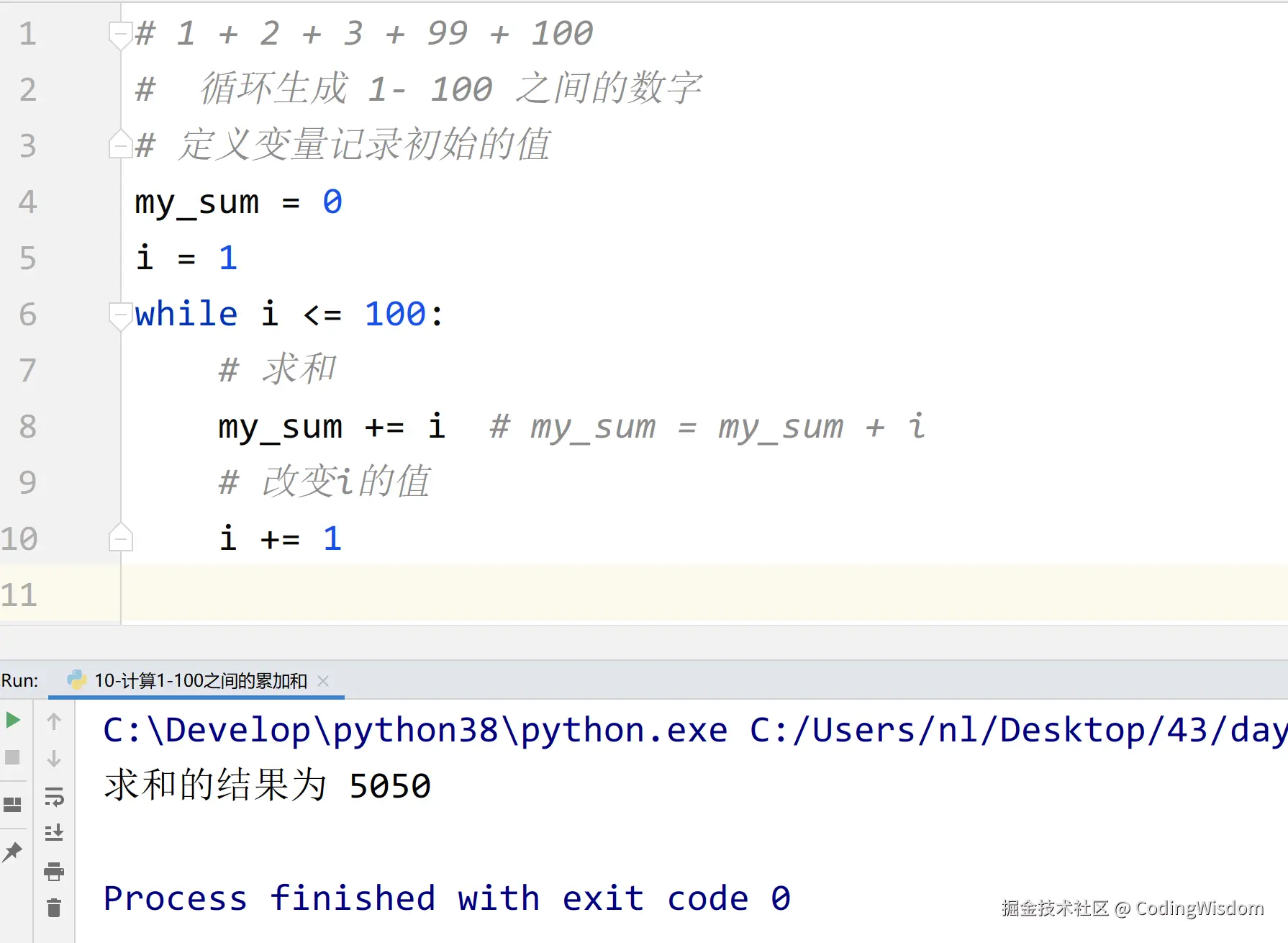The height and width of the screenshot is (943, 1288).
Task: Click the gray stop process square
Action: click(x=12, y=757)
